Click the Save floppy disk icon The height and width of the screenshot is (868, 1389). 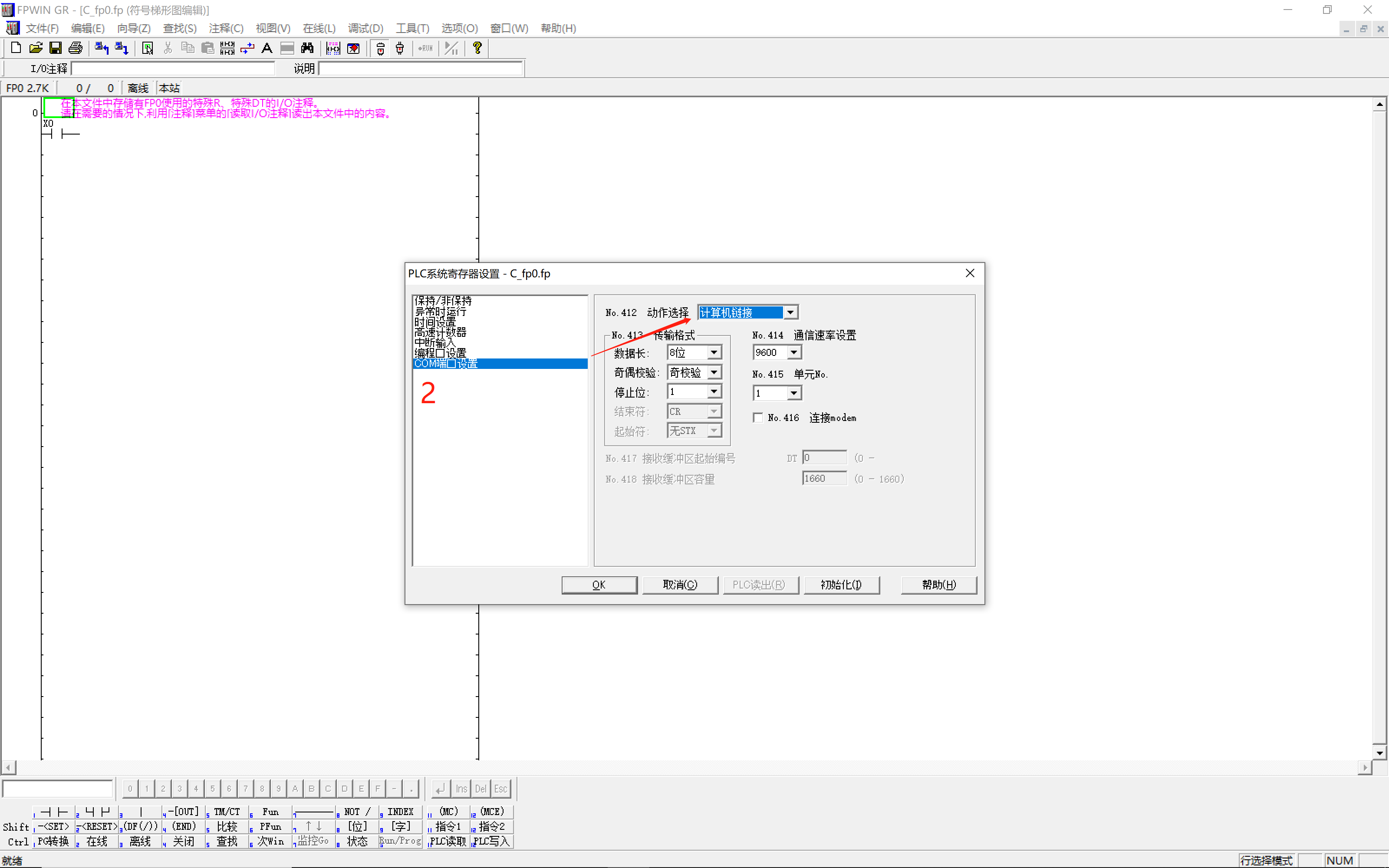click(55, 48)
